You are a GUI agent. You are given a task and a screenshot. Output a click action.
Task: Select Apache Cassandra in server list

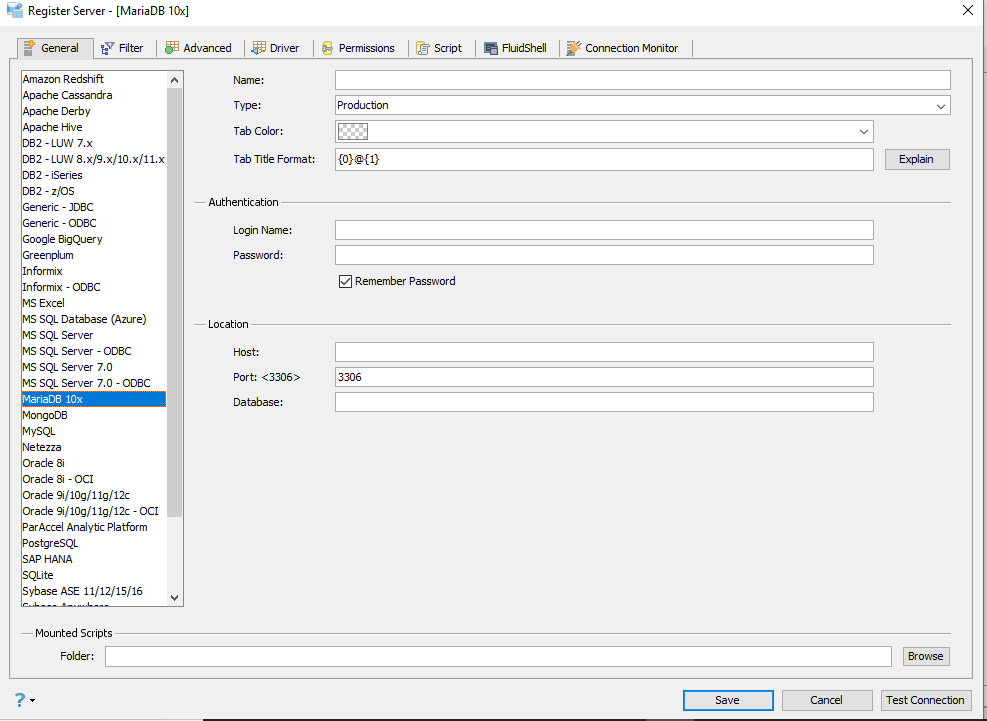94,95
